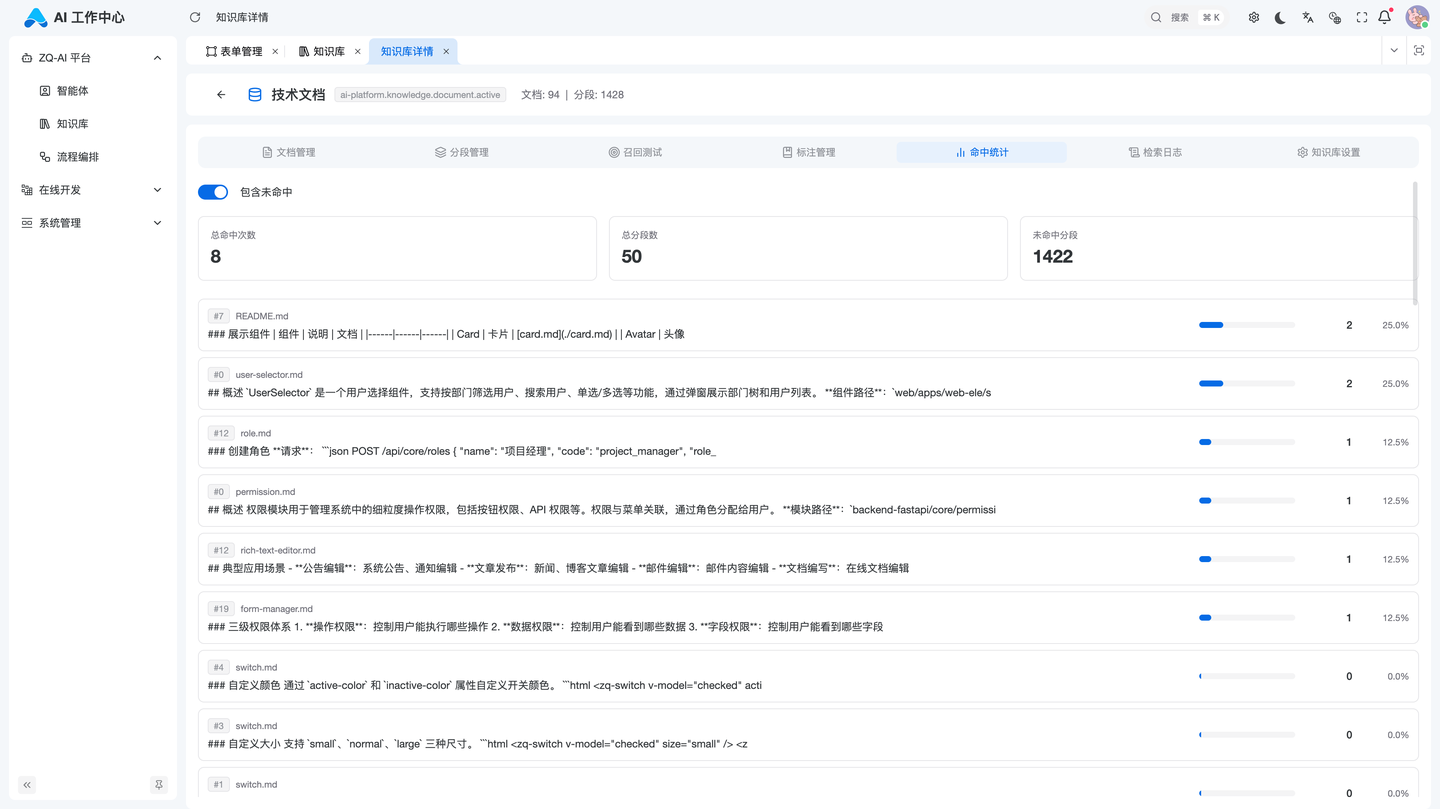Click the vertical scrollbar of the stats list

pyautogui.click(x=1415, y=243)
